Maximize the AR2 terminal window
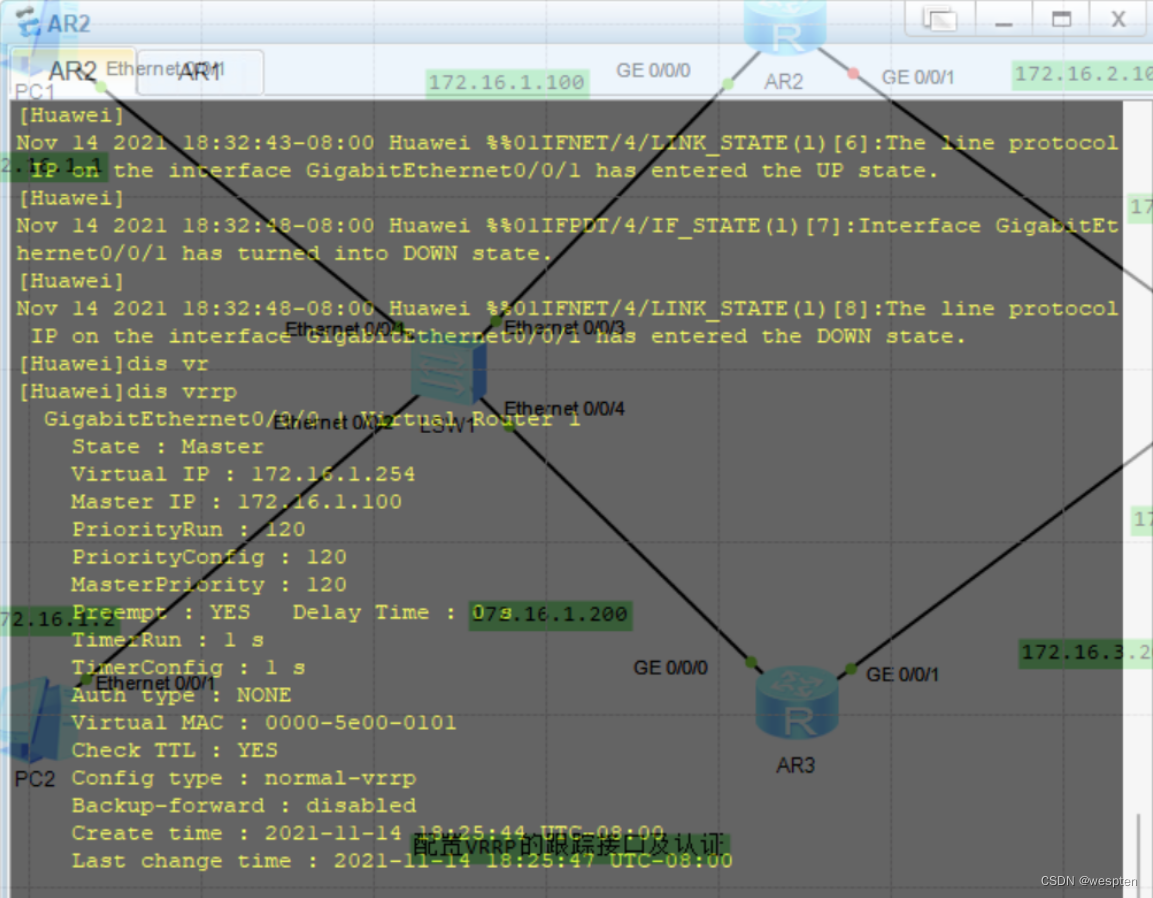 (x=1062, y=19)
